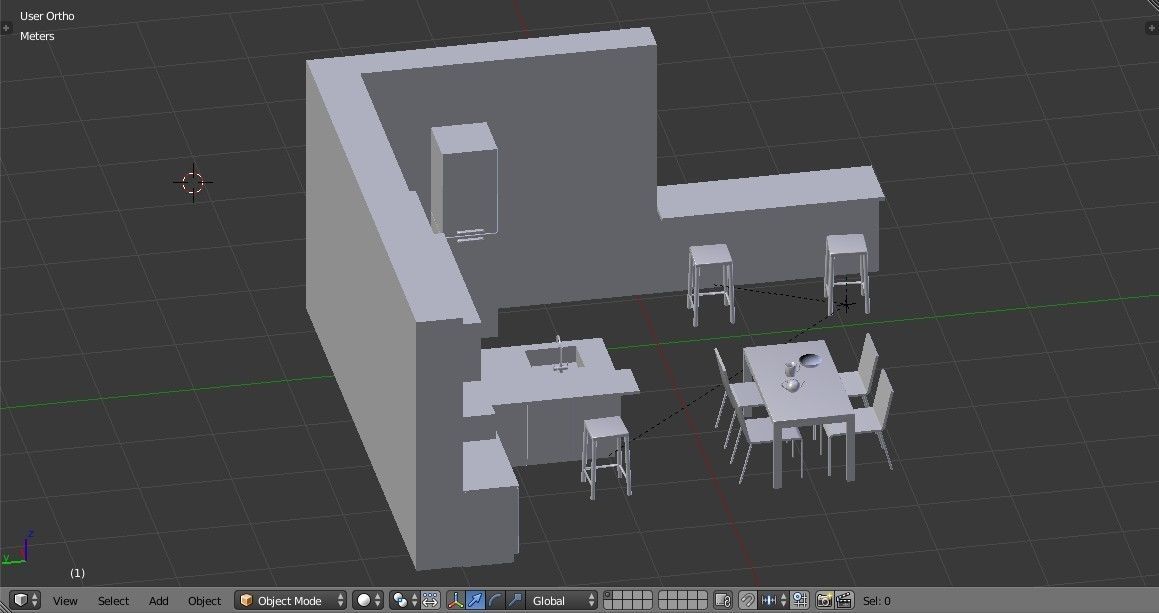Open the snap element increment dropdown
1159x613 pixels.
click(773, 600)
